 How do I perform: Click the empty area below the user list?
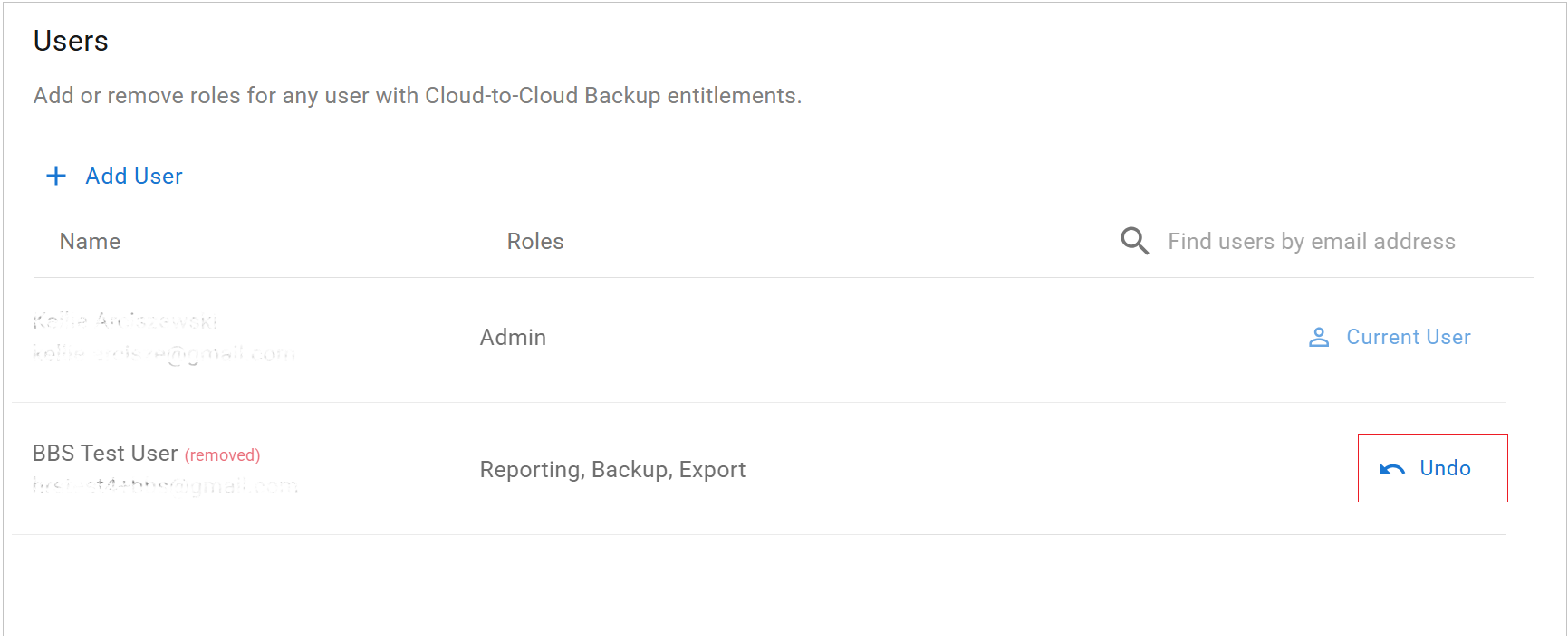(x=759, y=585)
